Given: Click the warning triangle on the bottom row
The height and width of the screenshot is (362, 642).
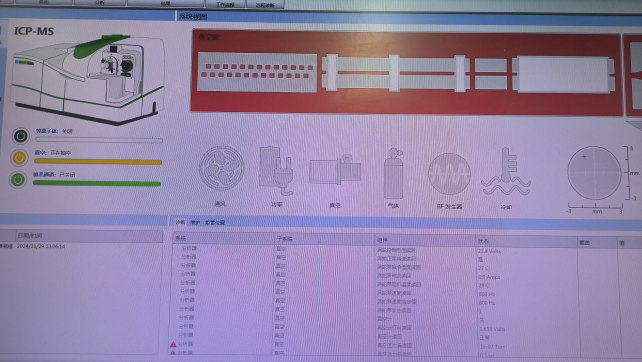Looking at the screenshot, I should (173, 353).
